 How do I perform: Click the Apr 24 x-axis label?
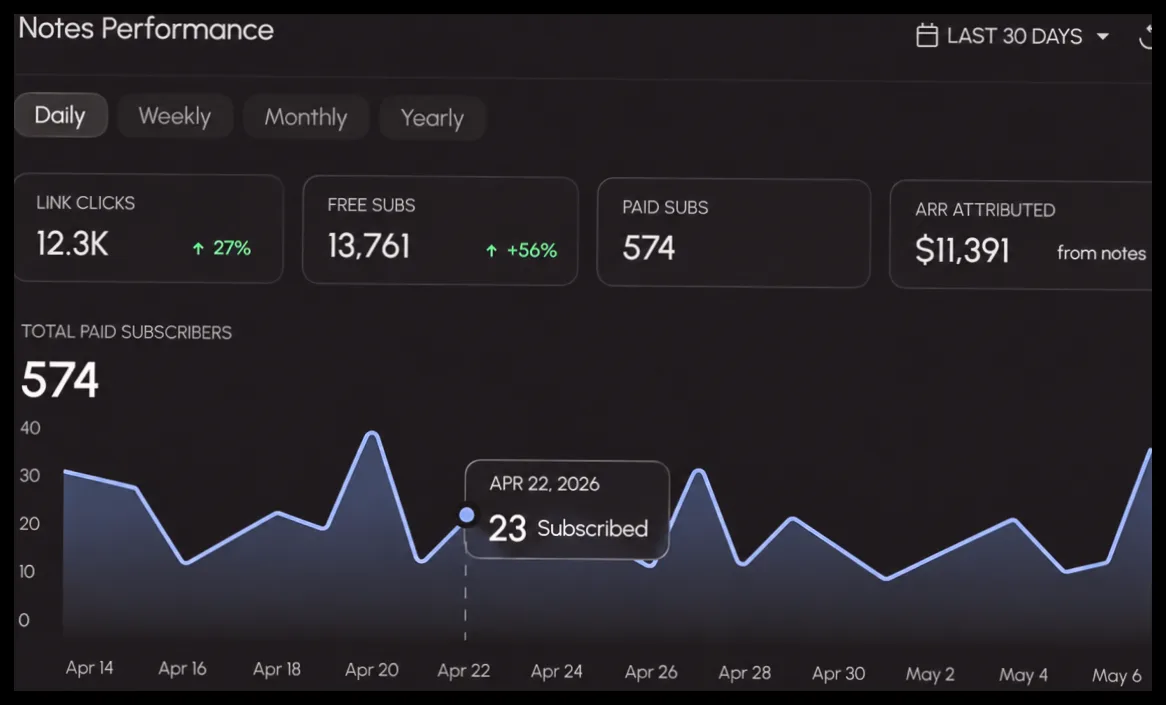[556, 672]
